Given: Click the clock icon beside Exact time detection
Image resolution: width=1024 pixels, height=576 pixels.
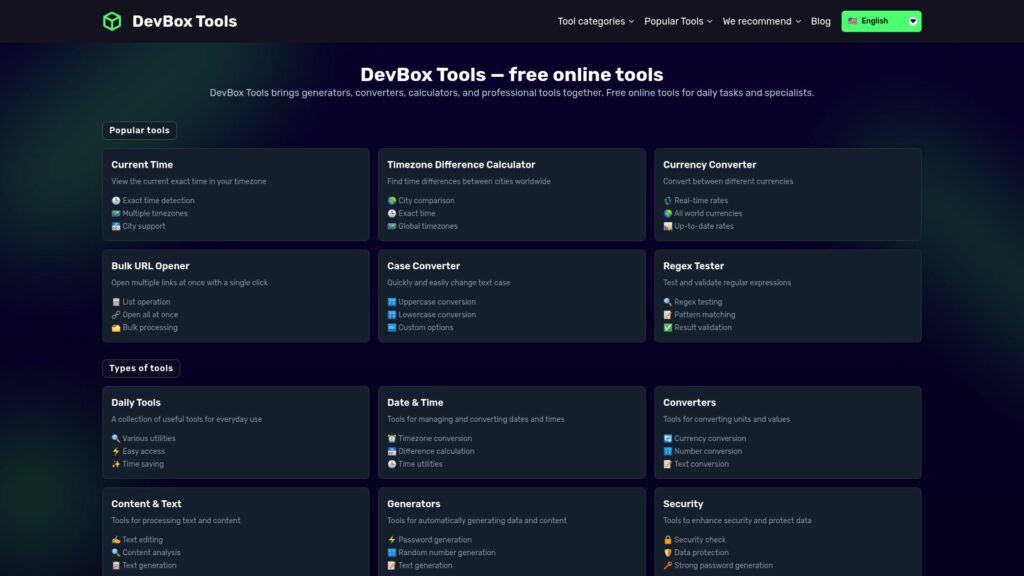Looking at the screenshot, I should (116, 200).
